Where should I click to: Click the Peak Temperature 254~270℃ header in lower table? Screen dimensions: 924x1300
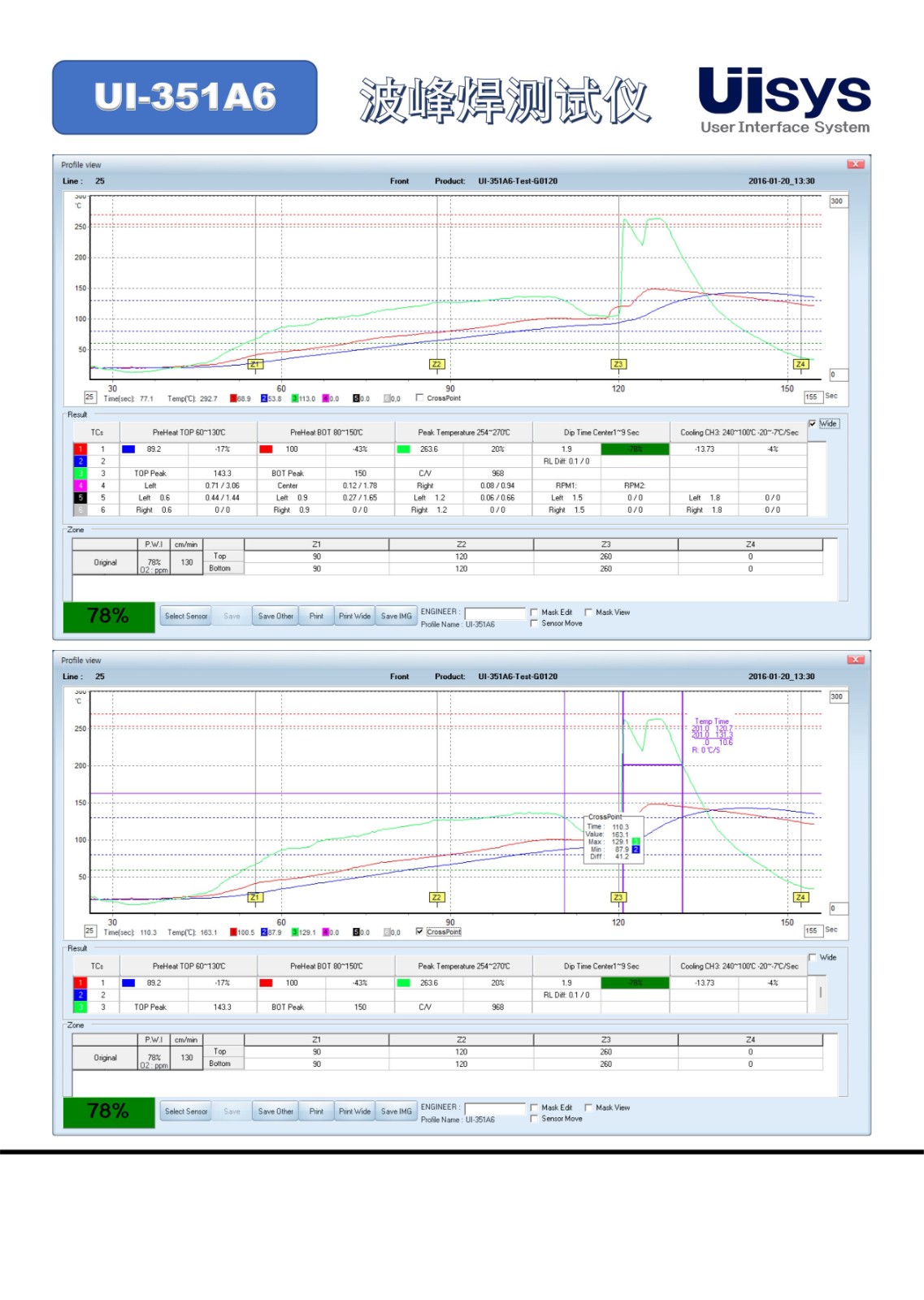tap(463, 966)
